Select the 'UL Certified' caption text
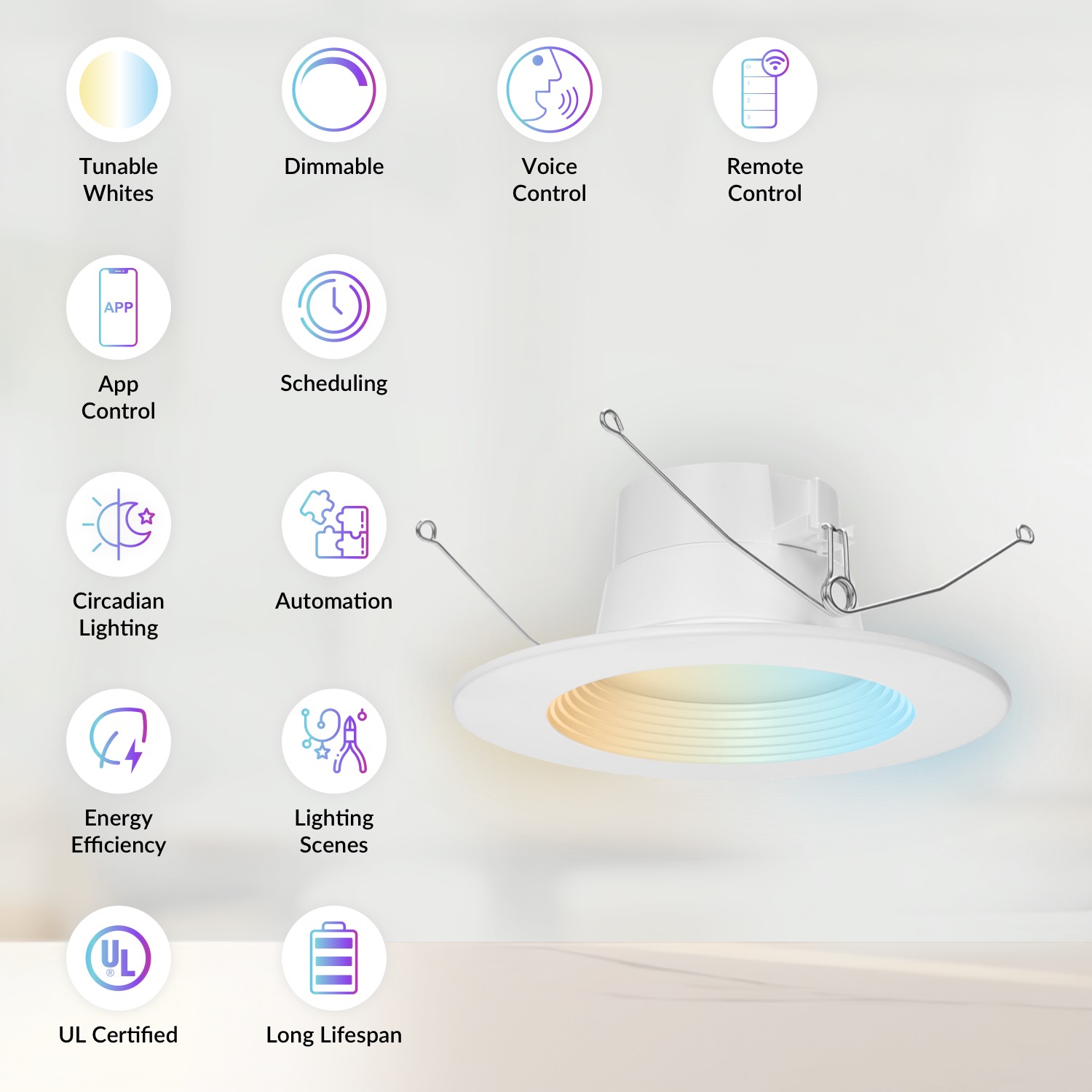1092x1092 pixels. (119, 1034)
